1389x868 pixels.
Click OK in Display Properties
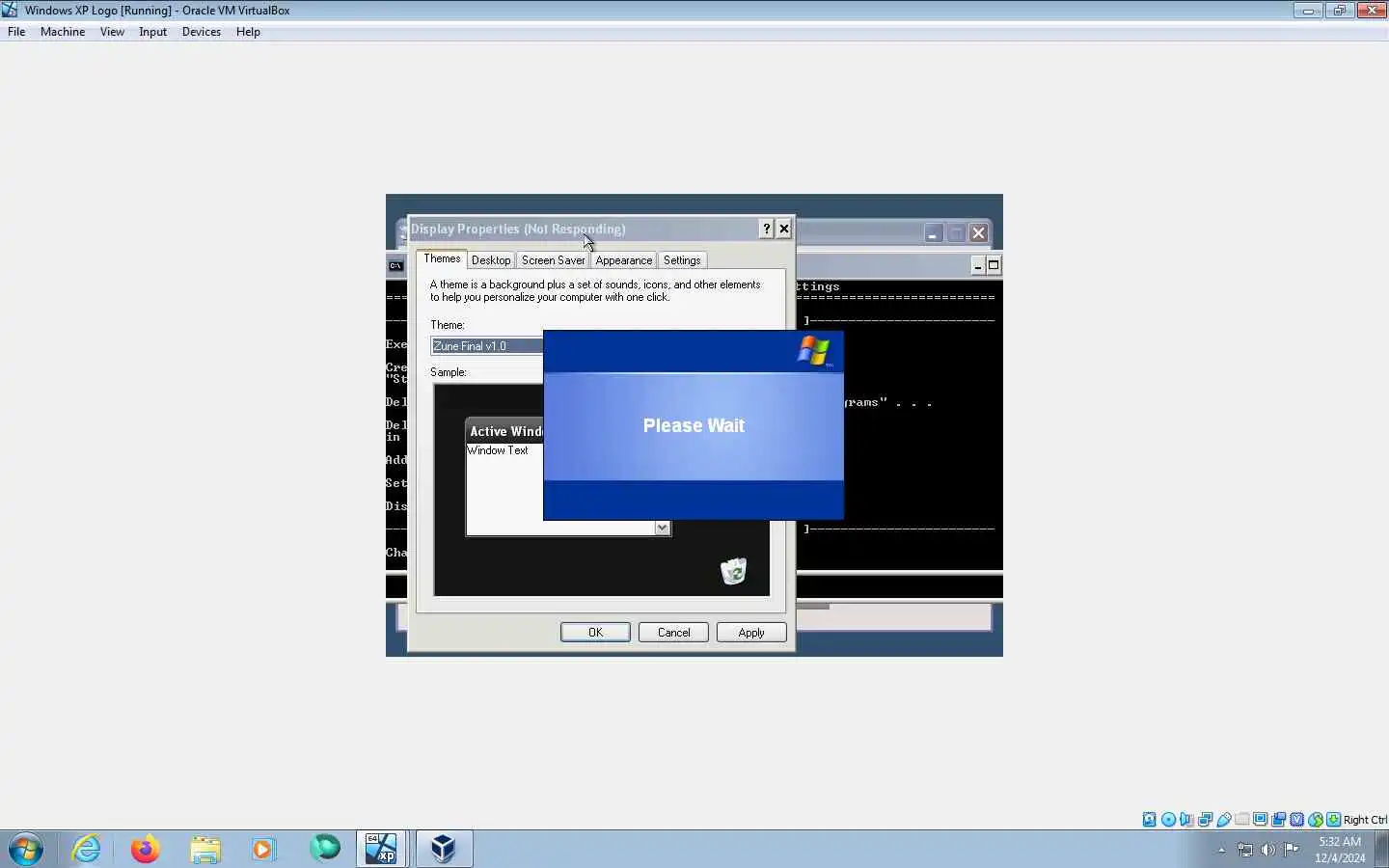595,633
